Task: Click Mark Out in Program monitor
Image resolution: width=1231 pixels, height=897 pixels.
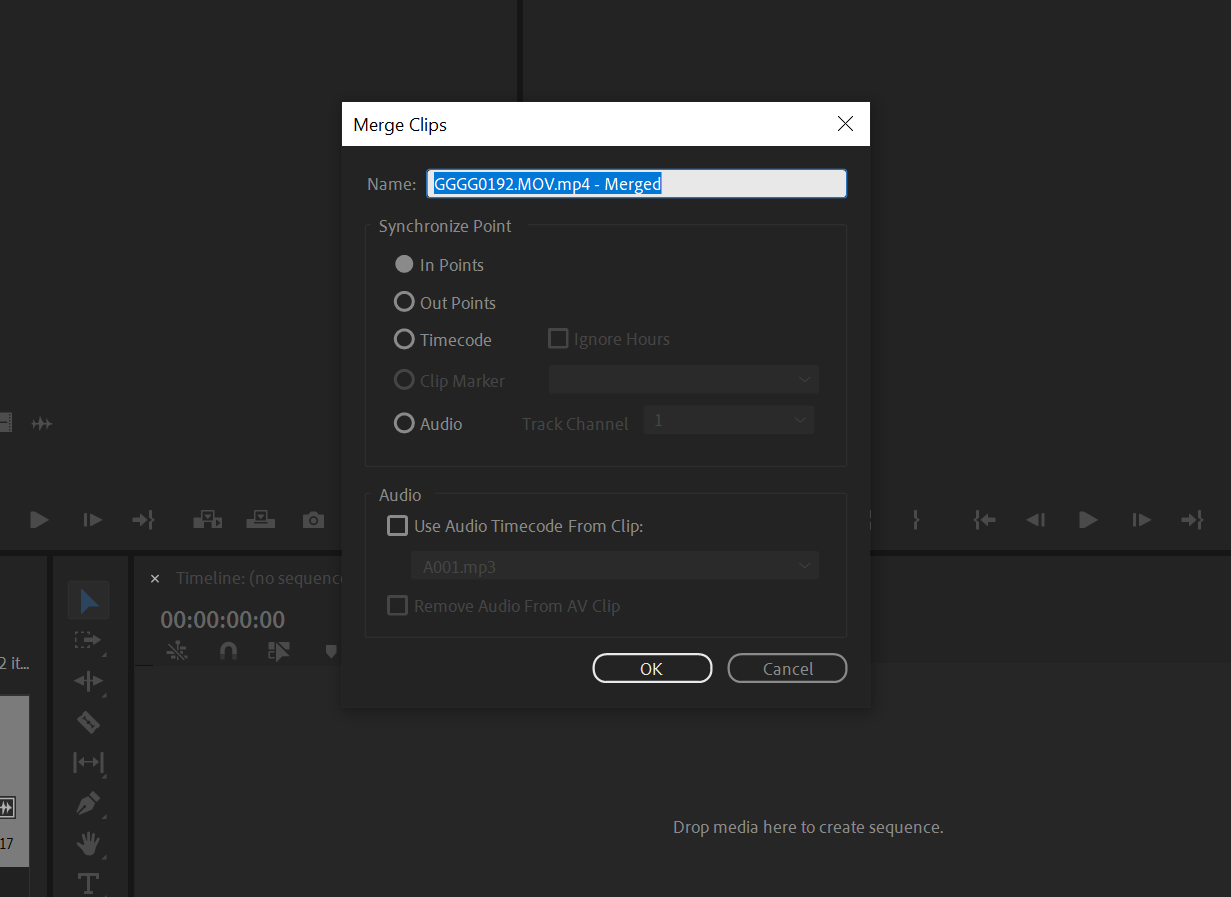Action: tap(915, 520)
